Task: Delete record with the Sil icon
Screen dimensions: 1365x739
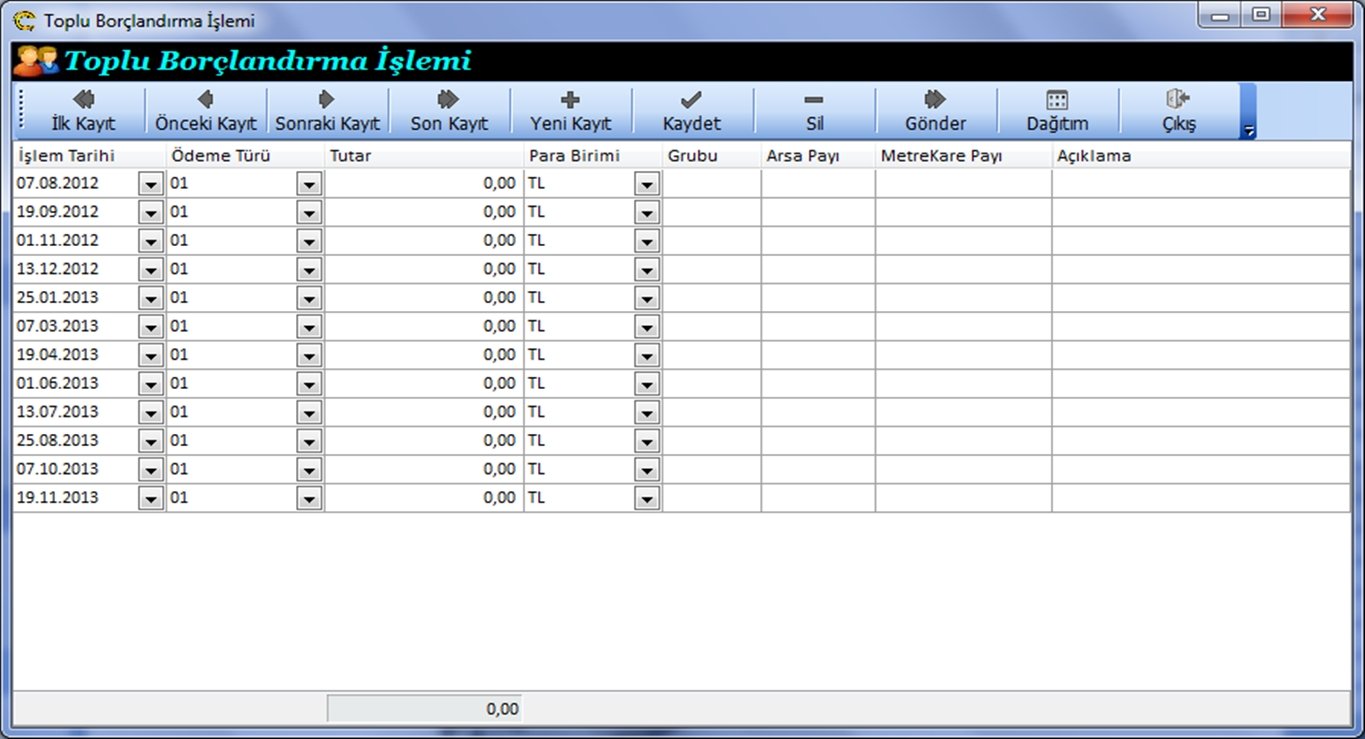Action: [813, 100]
